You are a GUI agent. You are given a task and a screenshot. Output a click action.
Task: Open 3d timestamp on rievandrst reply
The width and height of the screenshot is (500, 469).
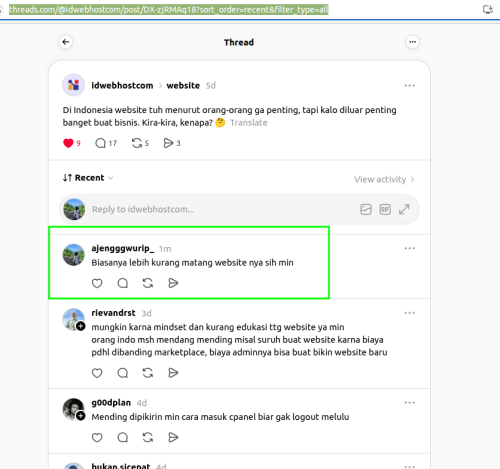point(146,313)
